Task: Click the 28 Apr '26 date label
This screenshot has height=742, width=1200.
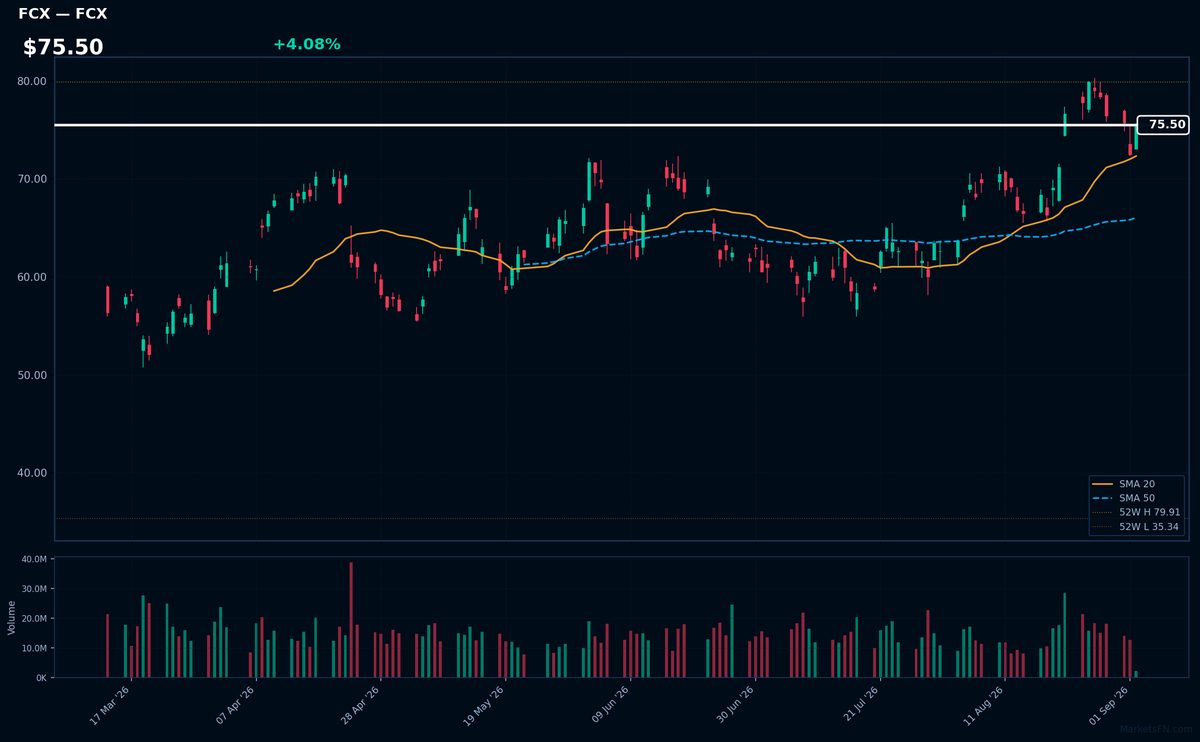Action: coord(361,704)
